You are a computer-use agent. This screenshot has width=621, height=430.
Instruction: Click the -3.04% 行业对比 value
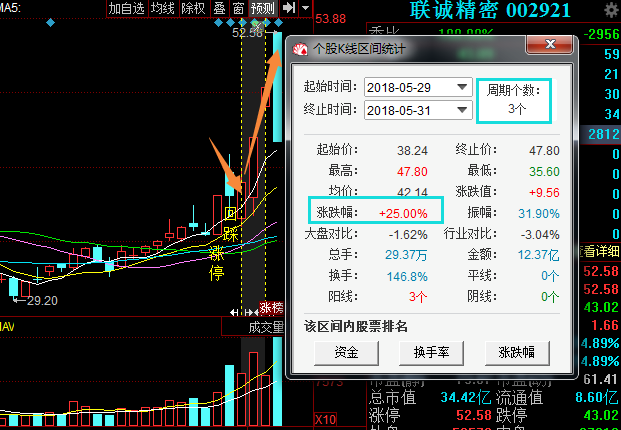[540, 235]
